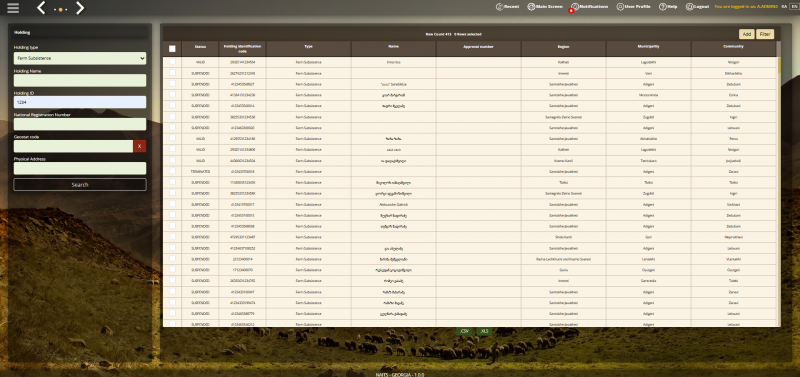Focus the Geostat code field
This screenshot has width=800, height=377.
click(73, 146)
